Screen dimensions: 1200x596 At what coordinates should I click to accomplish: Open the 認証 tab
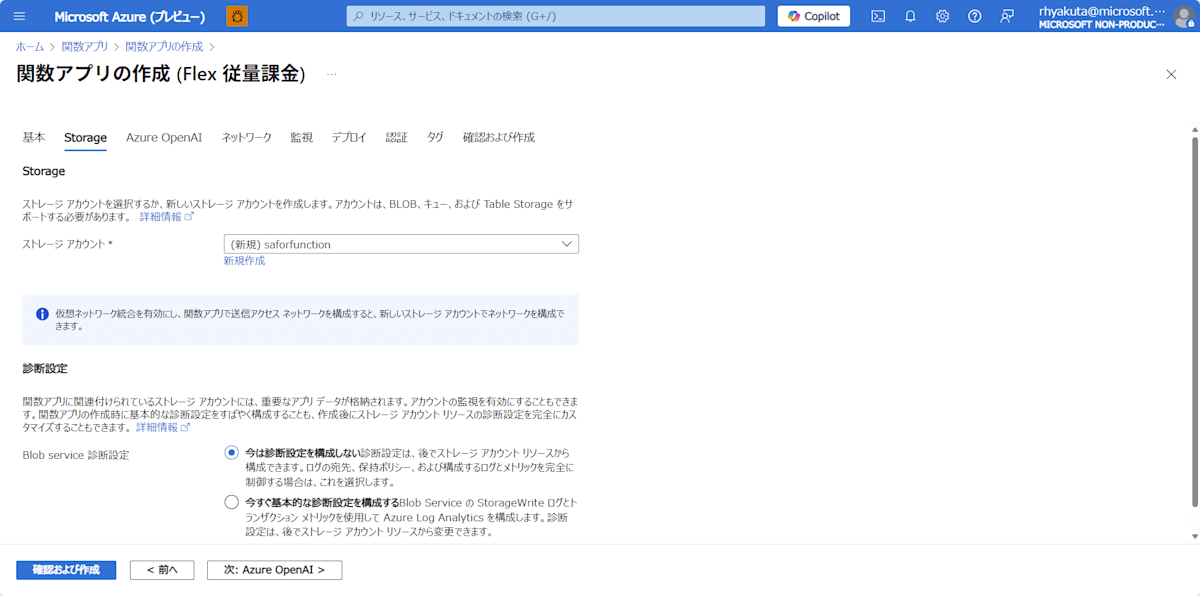[397, 137]
